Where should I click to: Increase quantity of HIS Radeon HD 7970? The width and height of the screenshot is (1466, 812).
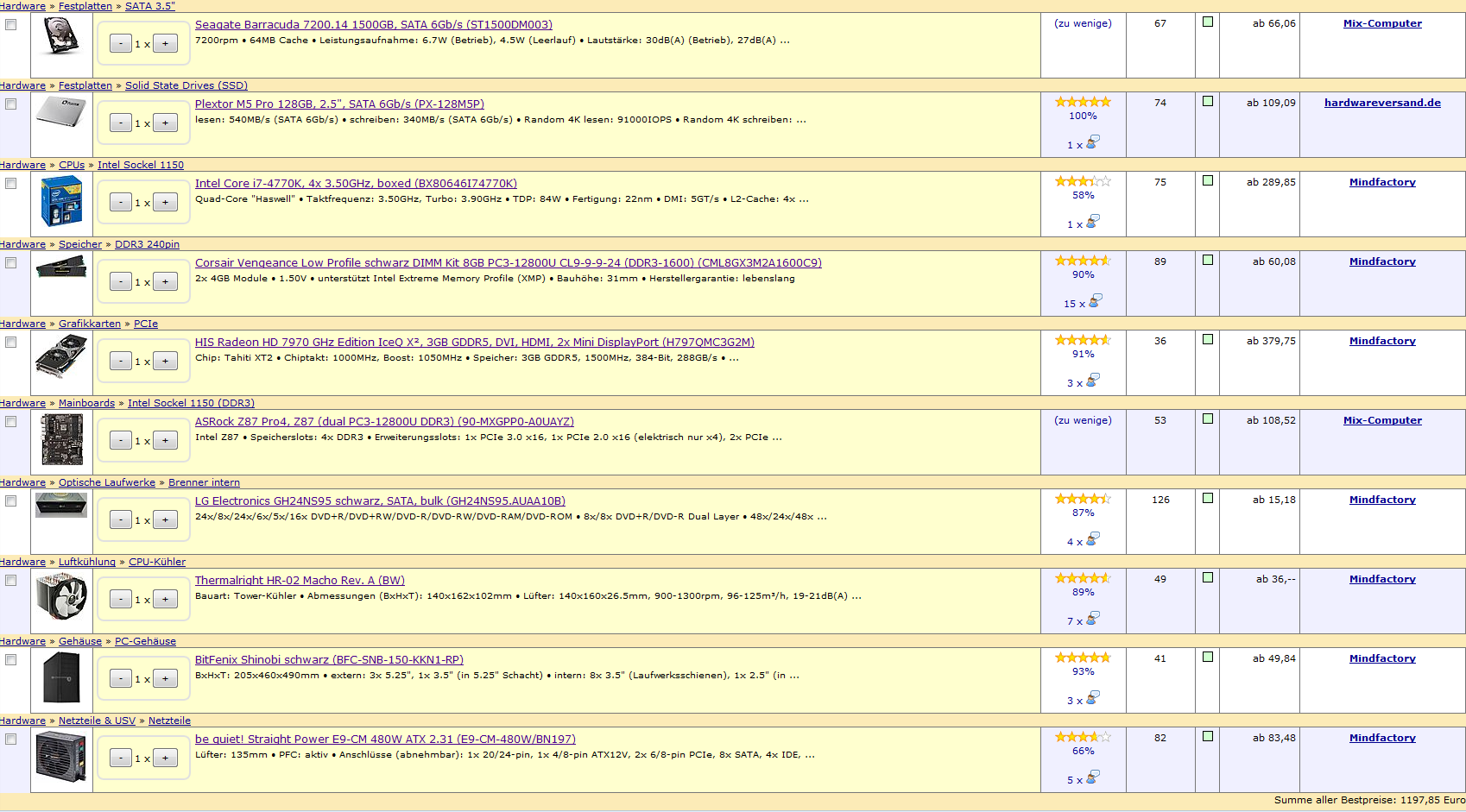pyautogui.click(x=165, y=362)
